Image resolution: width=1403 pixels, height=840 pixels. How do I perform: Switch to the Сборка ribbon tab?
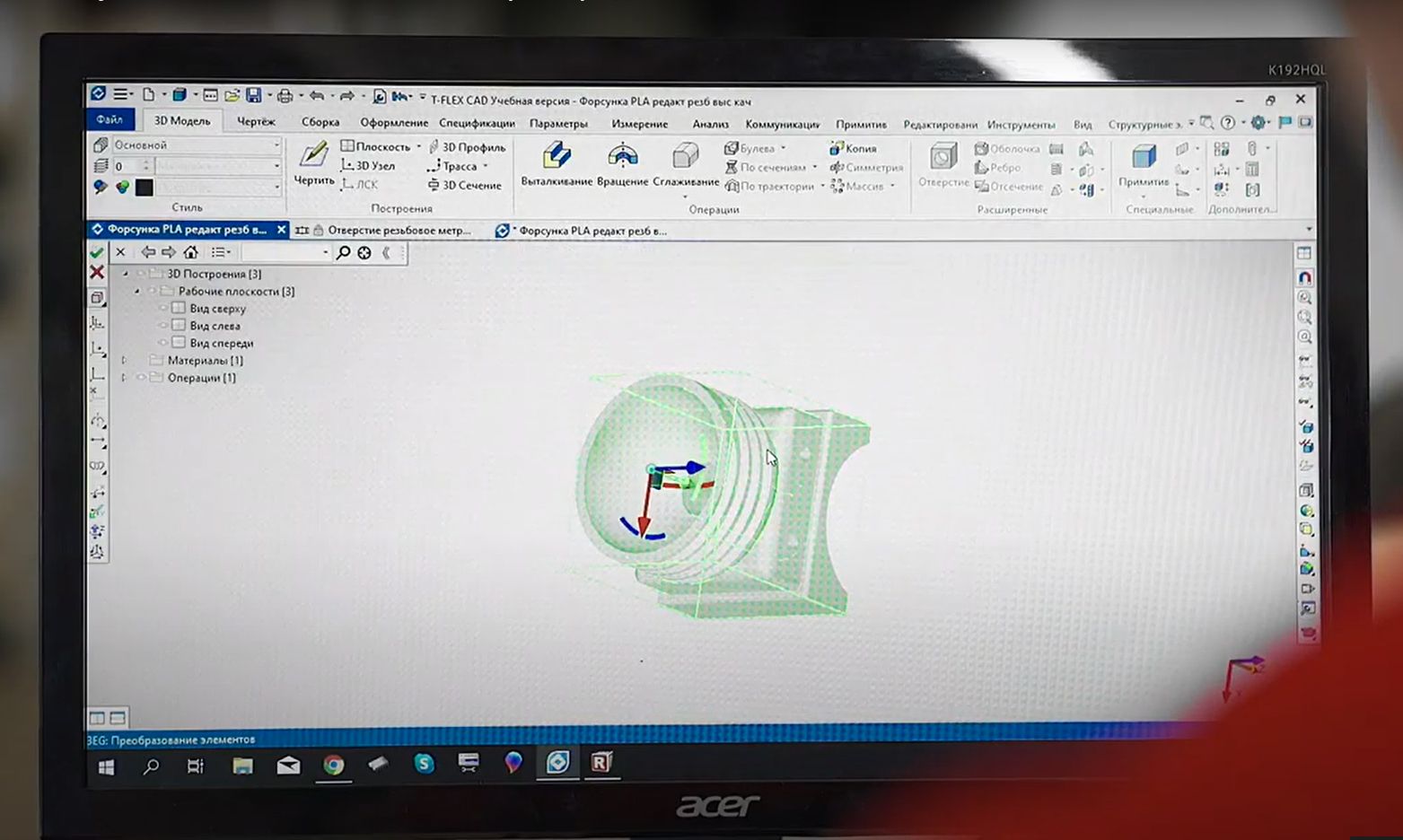point(320,122)
